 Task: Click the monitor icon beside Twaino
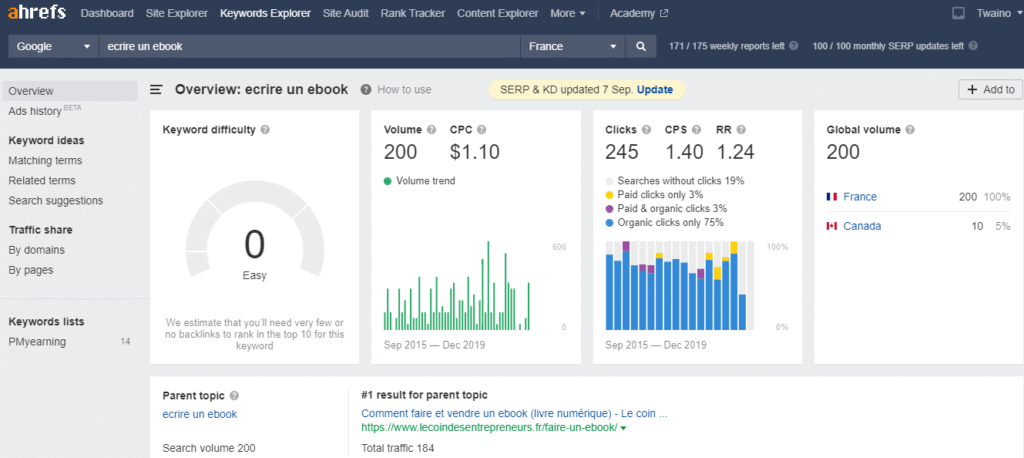(958, 14)
